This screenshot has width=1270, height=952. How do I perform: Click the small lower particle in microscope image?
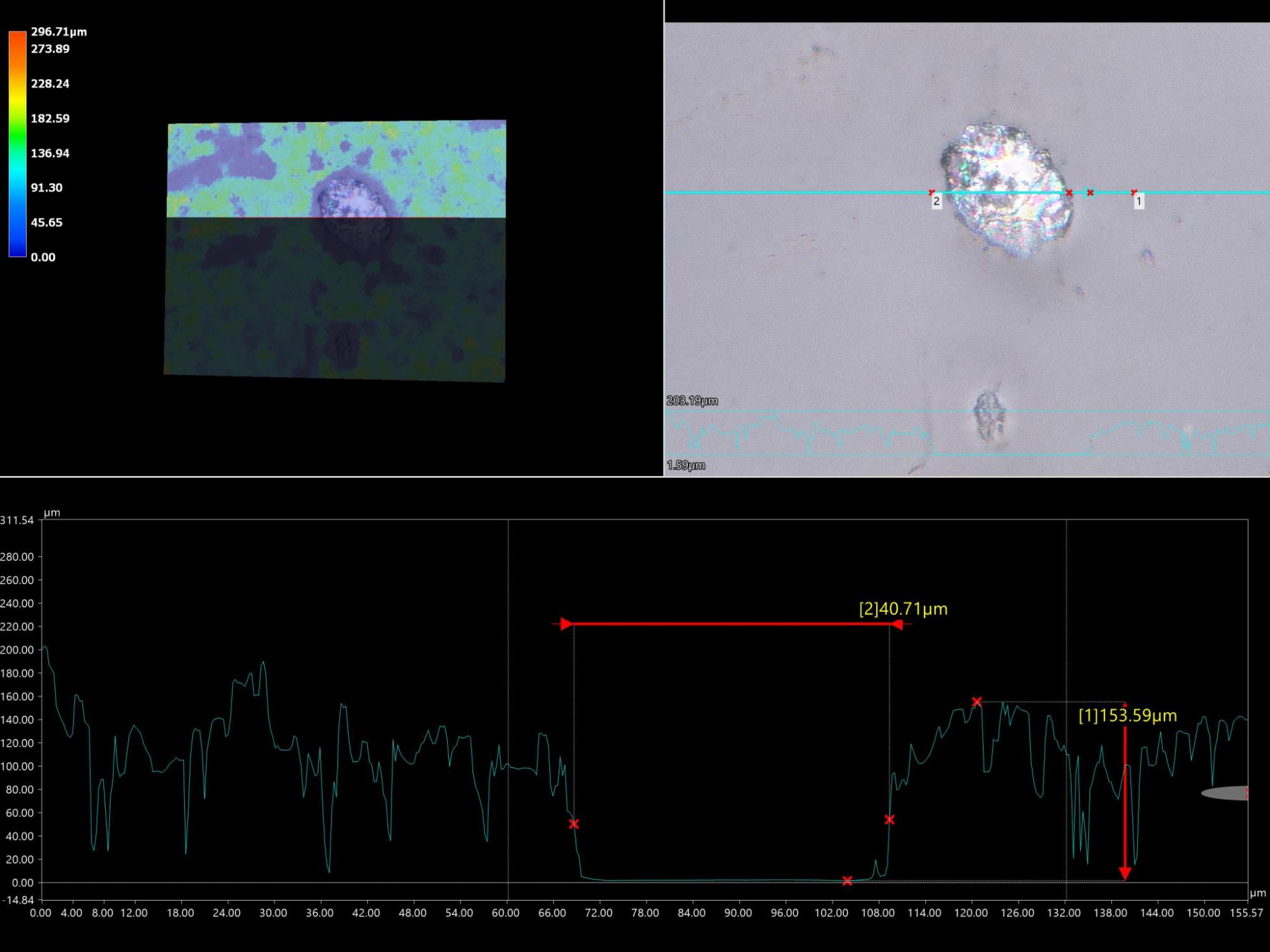(989, 416)
